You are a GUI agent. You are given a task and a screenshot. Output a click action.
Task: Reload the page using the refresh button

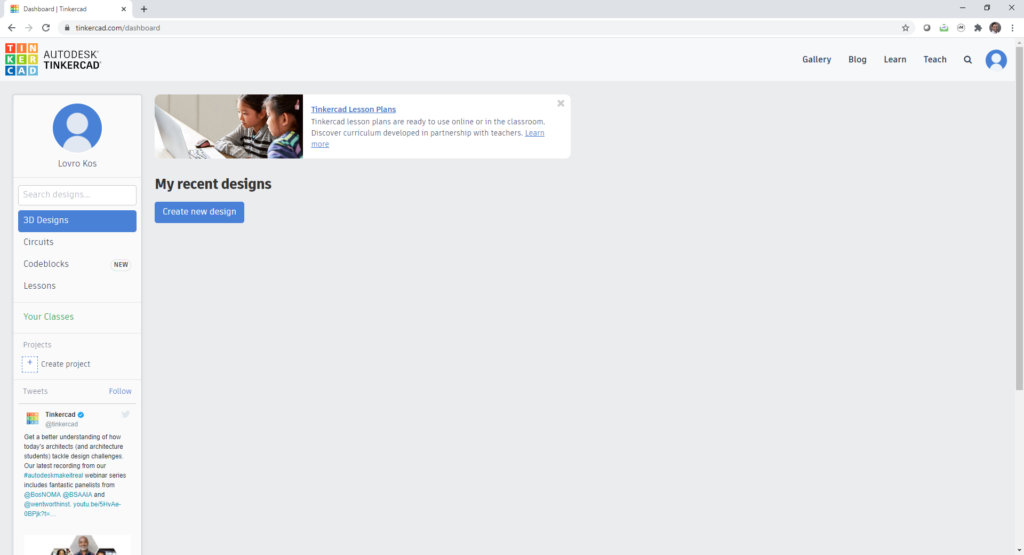click(46, 28)
